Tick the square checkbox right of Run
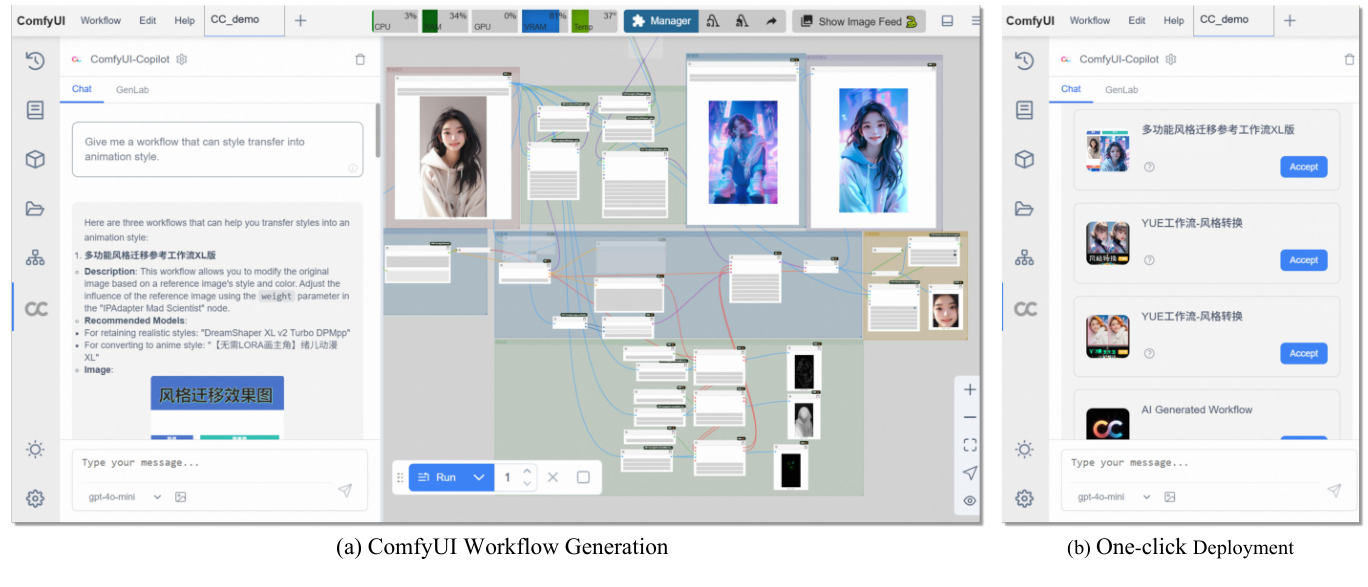1368x587 pixels. [x=583, y=477]
